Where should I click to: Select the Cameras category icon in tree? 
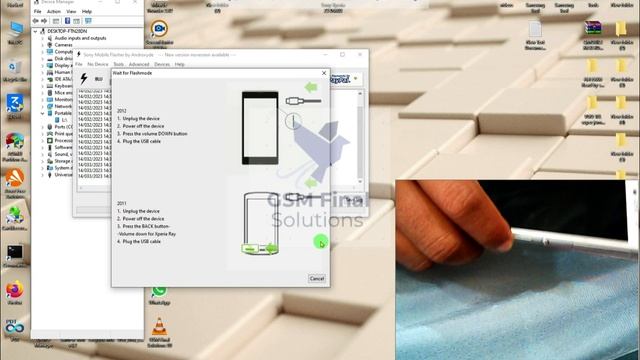(x=50, y=45)
